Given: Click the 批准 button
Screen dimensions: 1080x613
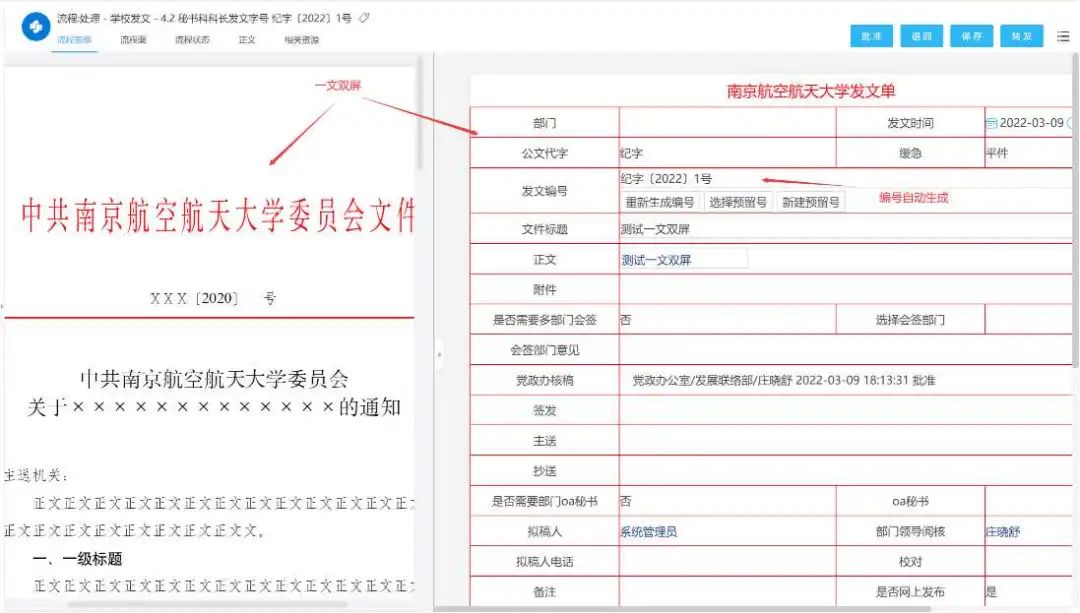Looking at the screenshot, I should pos(871,37).
